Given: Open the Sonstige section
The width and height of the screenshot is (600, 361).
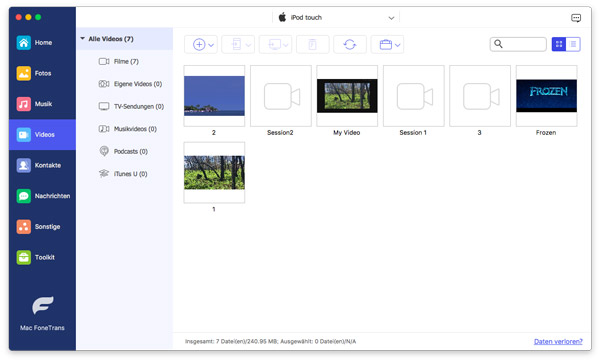Looking at the screenshot, I should point(42,226).
